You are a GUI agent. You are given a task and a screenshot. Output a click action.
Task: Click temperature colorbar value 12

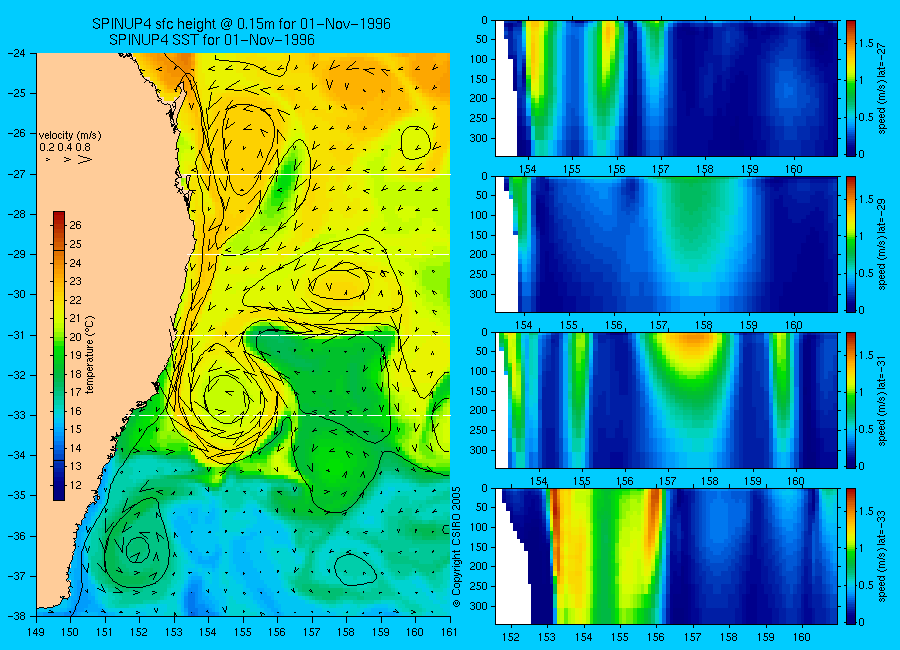pyautogui.click(x=76, y=486)
